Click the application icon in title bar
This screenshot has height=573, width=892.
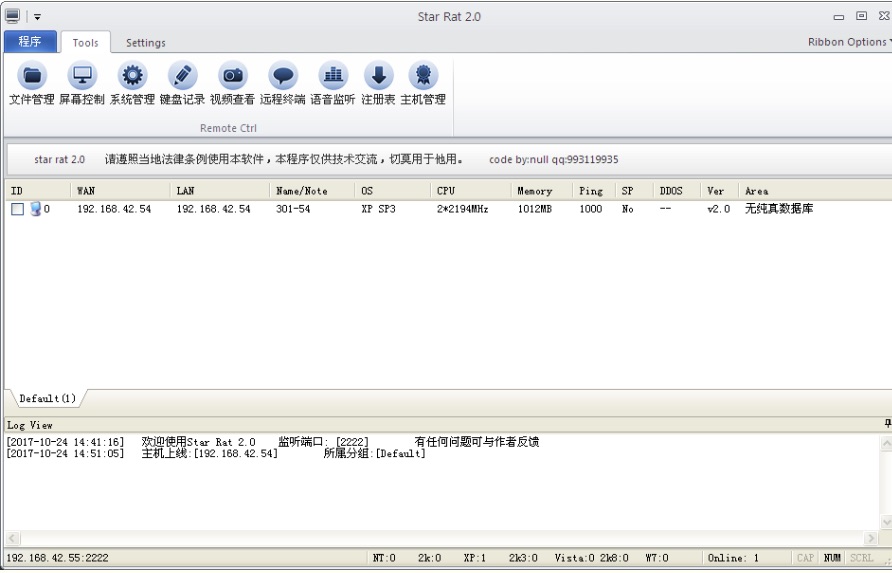pos(13,16)
